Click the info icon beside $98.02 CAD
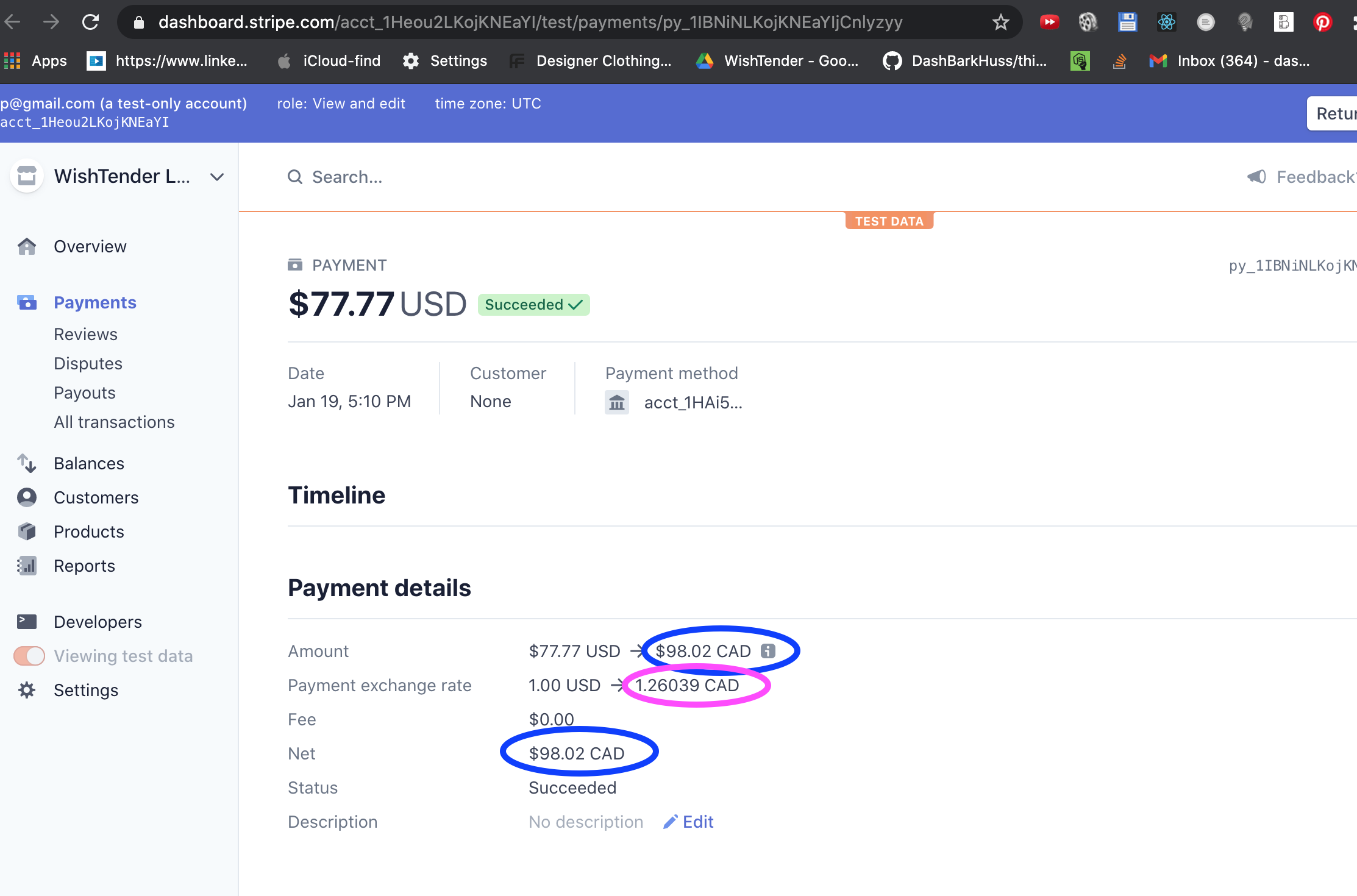 (x=768, y=651)
